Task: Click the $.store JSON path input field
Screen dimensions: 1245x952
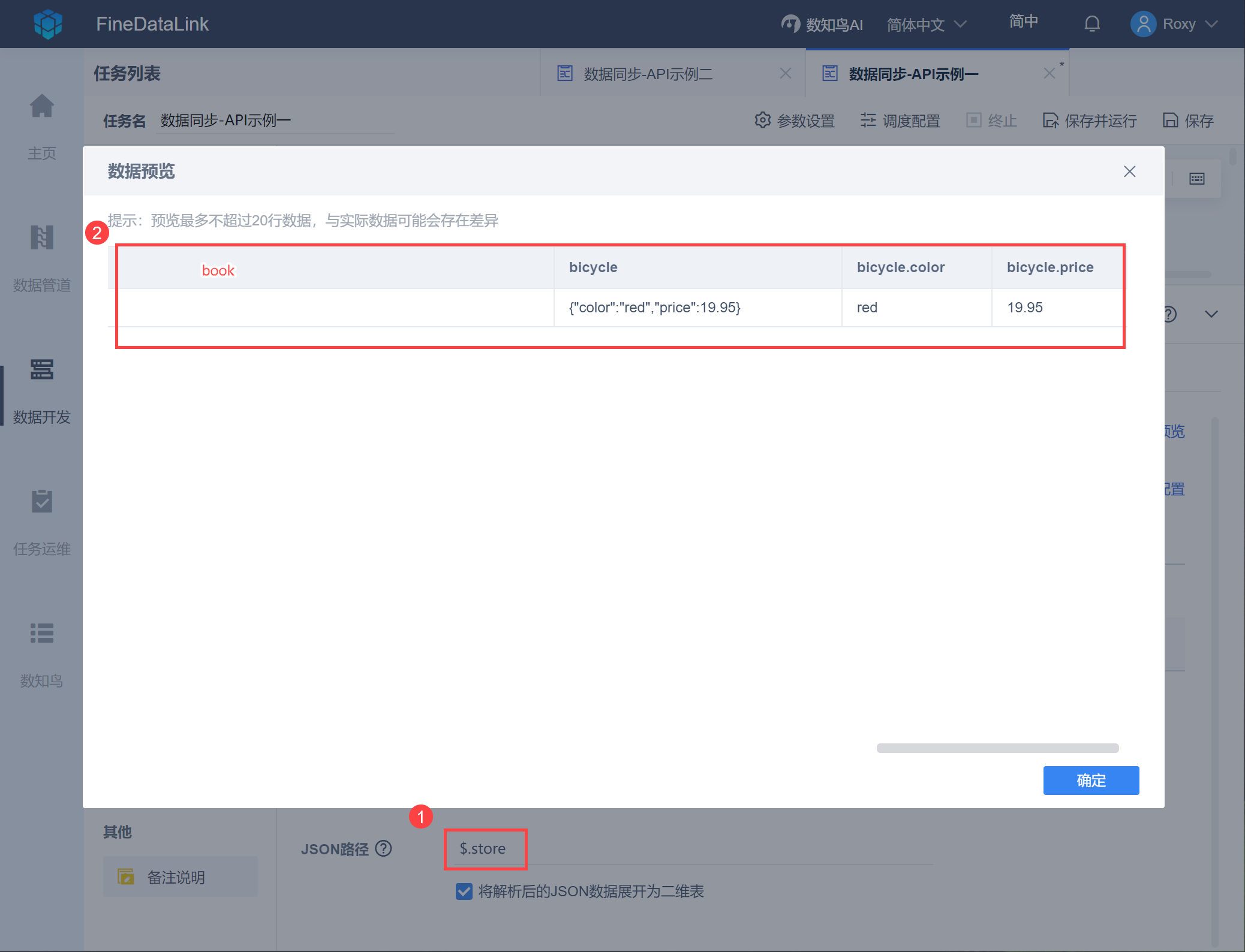Action: (485, 849)
